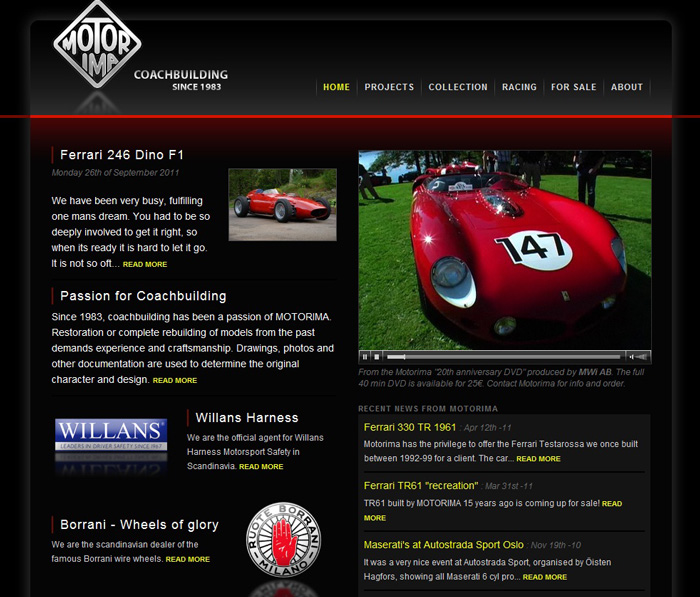Pause the video with the pause button
700x597 pixels.
click(x=365, y=357)
